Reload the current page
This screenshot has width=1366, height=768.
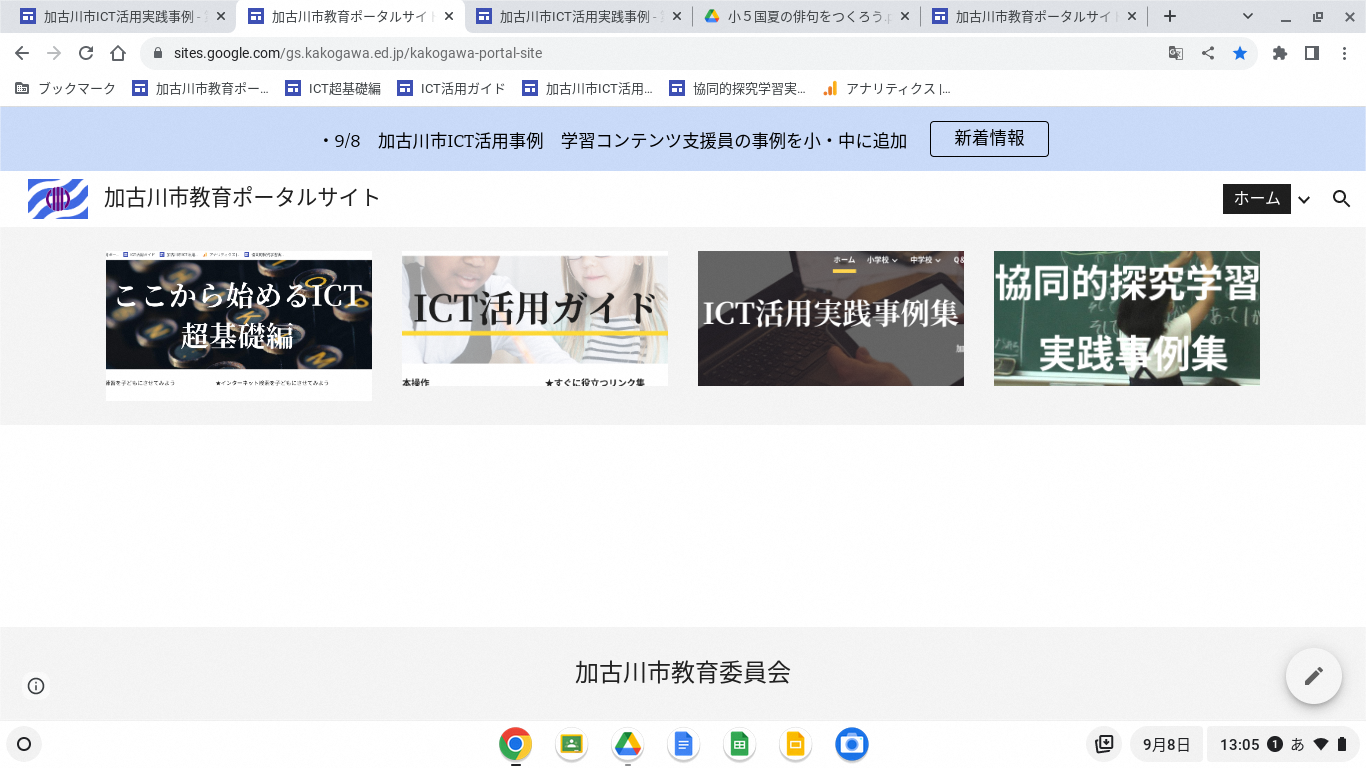[86, 53]
